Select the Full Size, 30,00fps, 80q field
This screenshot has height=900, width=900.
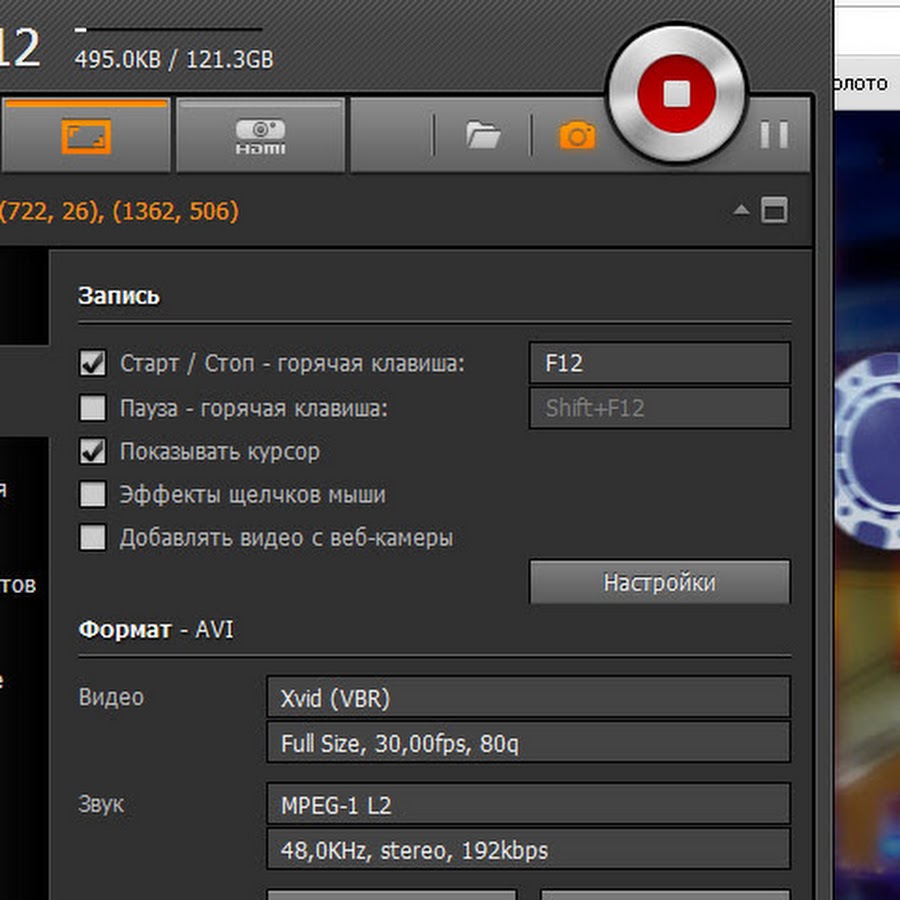(528, 743)
